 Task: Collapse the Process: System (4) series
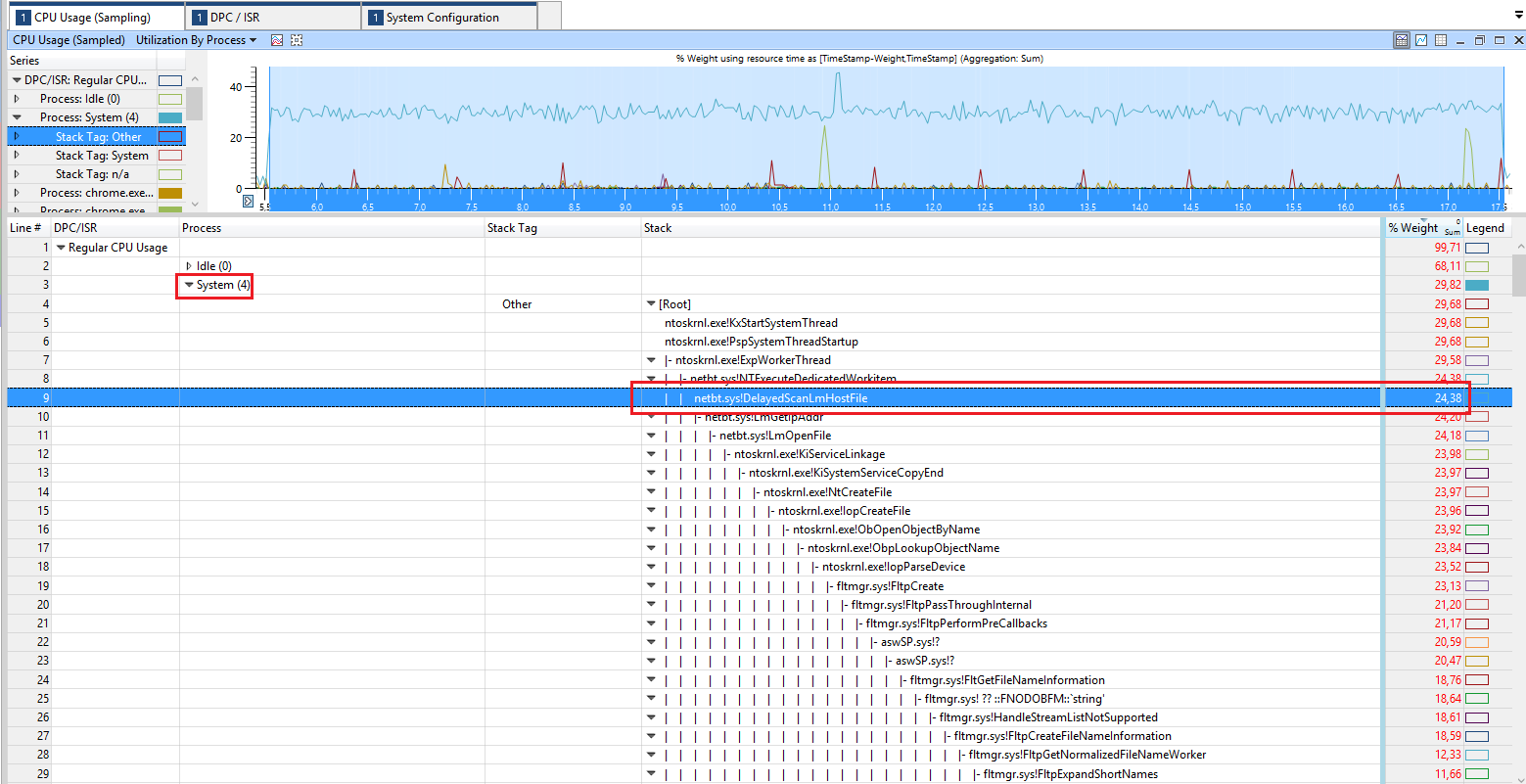[x=17, y=117]
